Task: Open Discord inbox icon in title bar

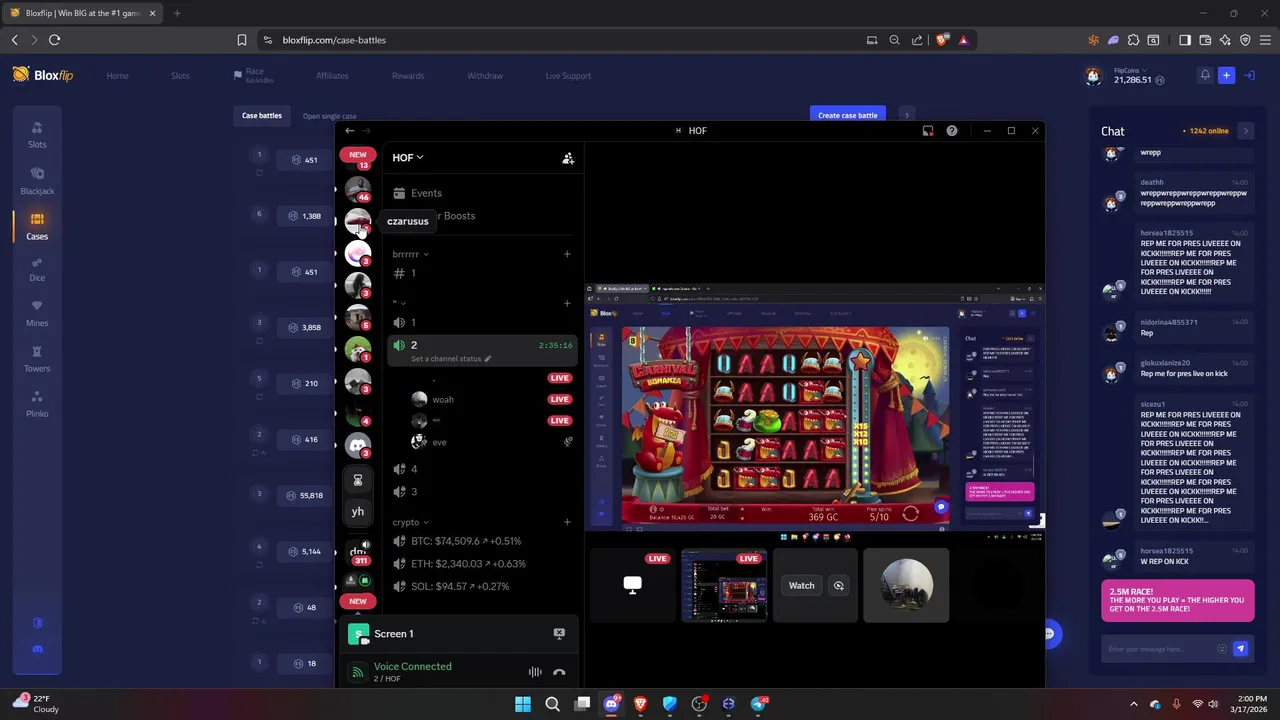Action: click(x=928, y=131)
